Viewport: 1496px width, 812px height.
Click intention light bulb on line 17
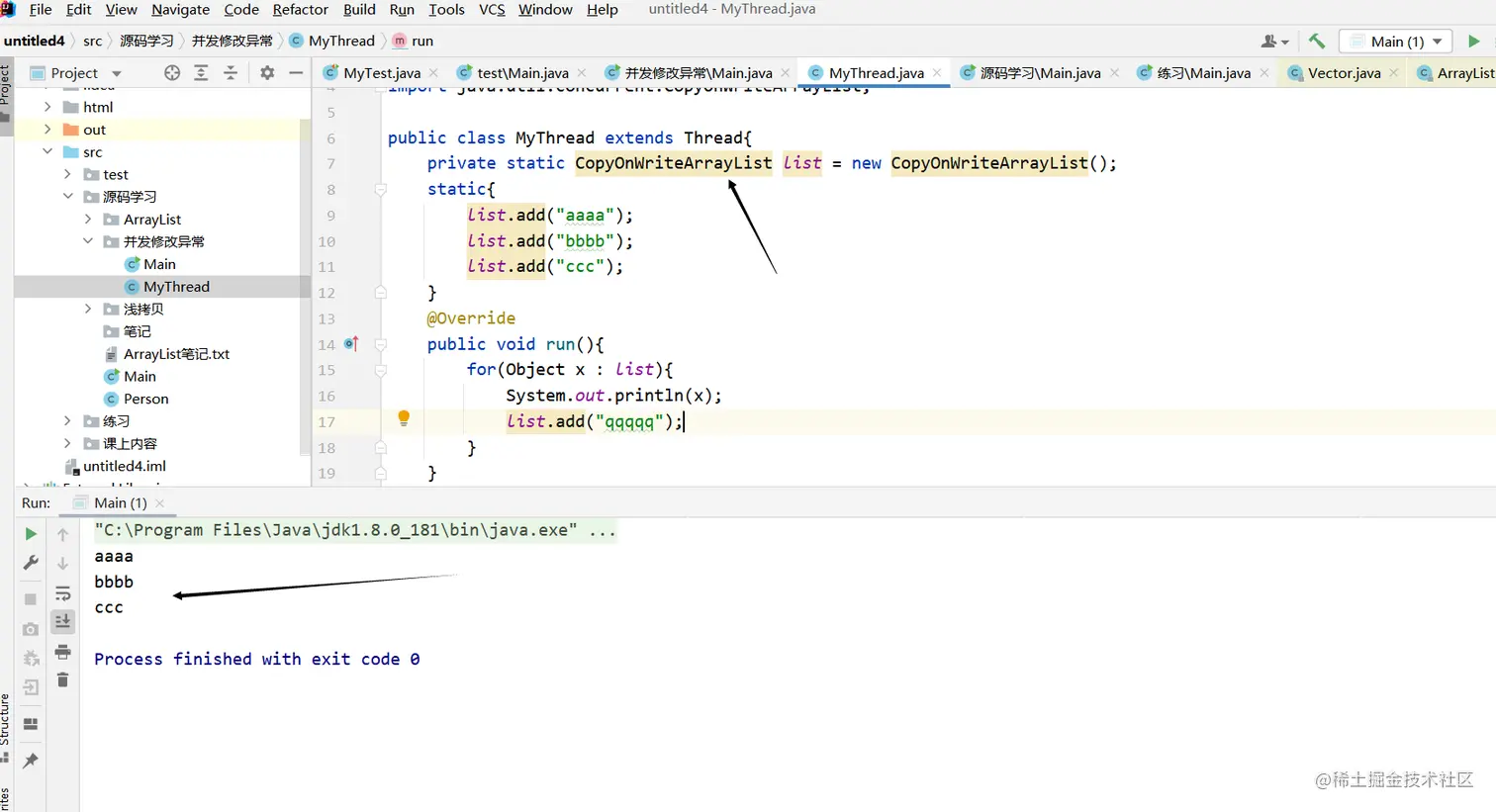pyautogui.click(x=404, y=418)
